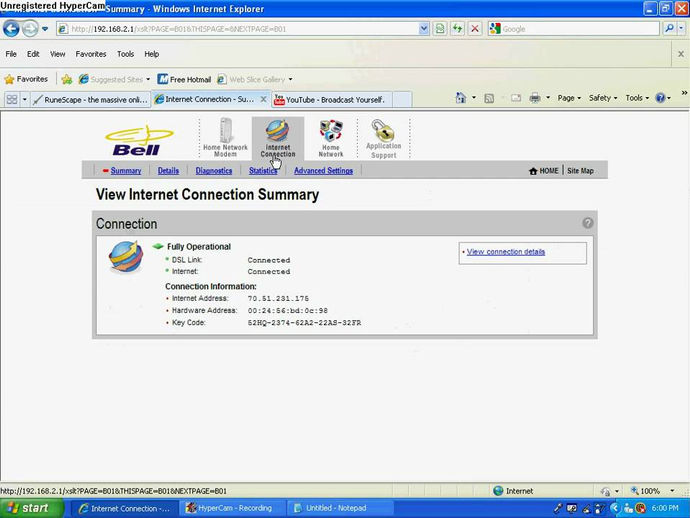690x518 pixels.
Task: Open the Favorites menu
Action: pyautogui.click(x=91, y=54)
